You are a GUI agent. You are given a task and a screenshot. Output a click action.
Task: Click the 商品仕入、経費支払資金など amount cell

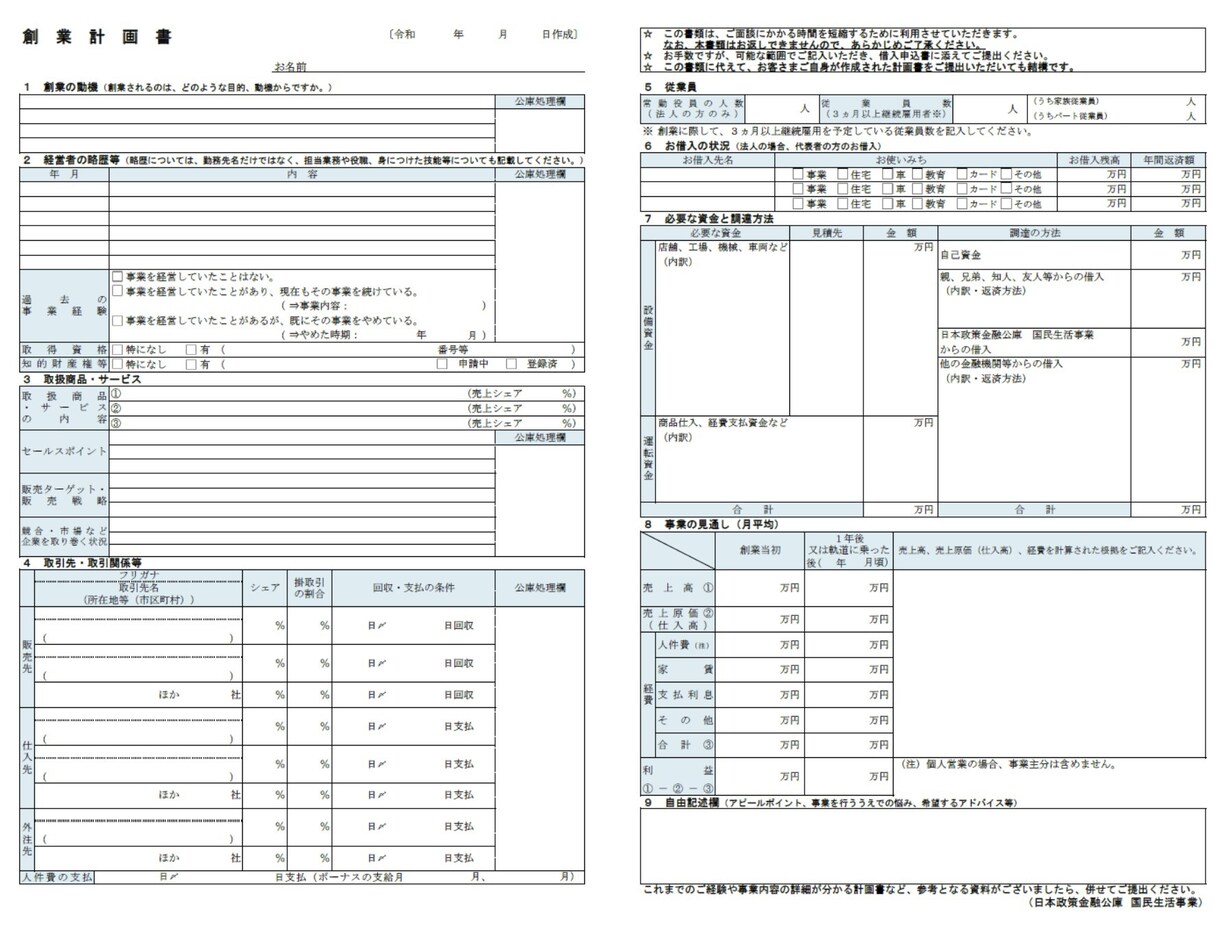tap(900, 458)
